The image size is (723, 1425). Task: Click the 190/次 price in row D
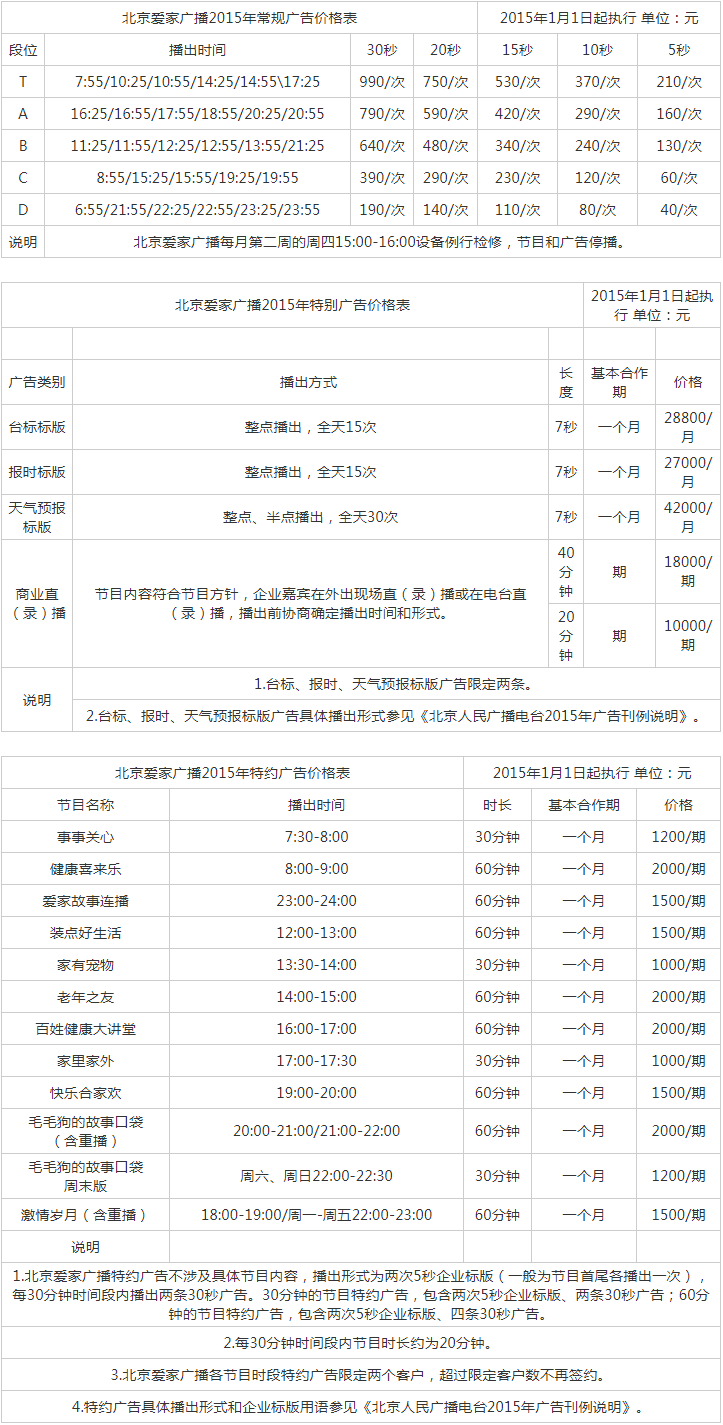tap(382, 210)
